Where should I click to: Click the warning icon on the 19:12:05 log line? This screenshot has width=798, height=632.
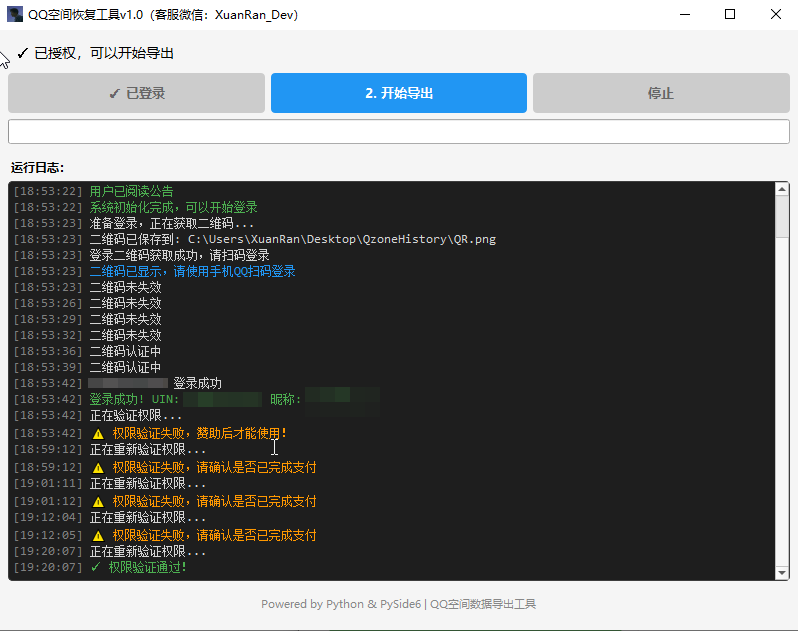(98, 535)
